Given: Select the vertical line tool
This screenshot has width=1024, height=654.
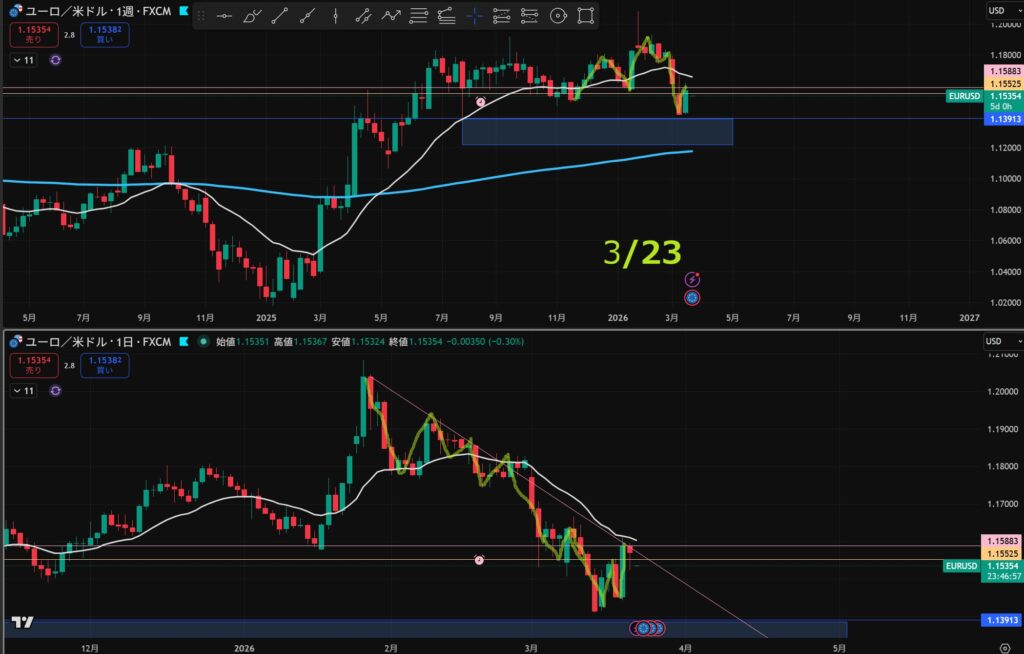Looking at the screenshot, I should click(335, 16).
